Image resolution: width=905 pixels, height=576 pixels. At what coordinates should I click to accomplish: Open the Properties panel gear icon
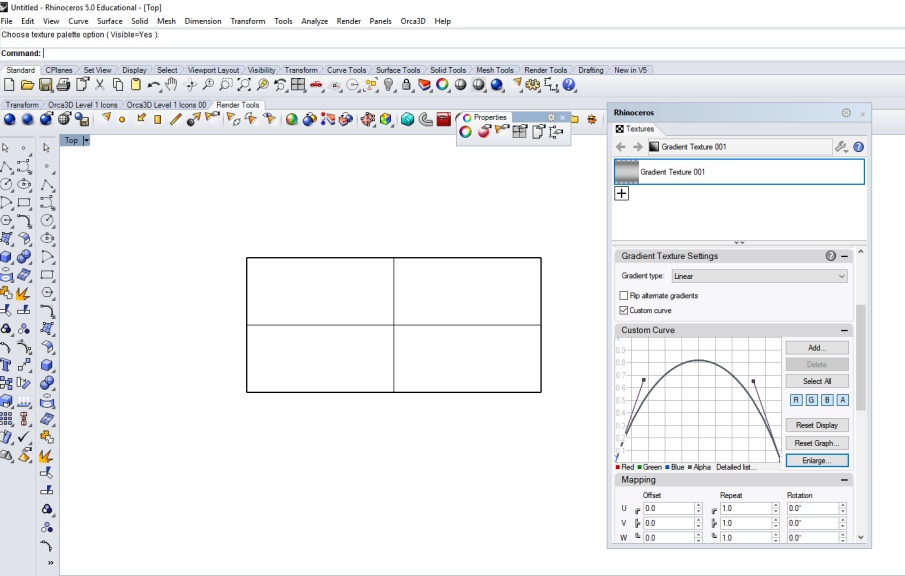pos(551,118)
